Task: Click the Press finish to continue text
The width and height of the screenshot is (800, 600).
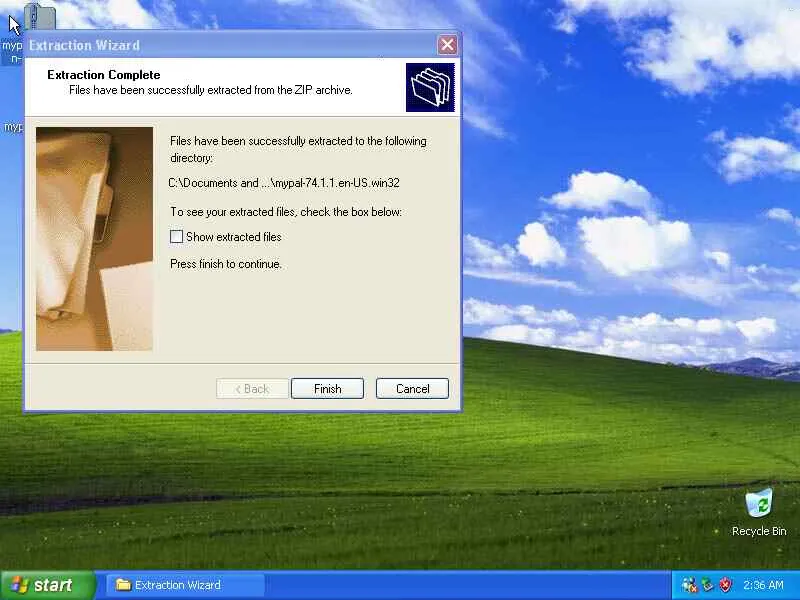Action: [226, 264]
